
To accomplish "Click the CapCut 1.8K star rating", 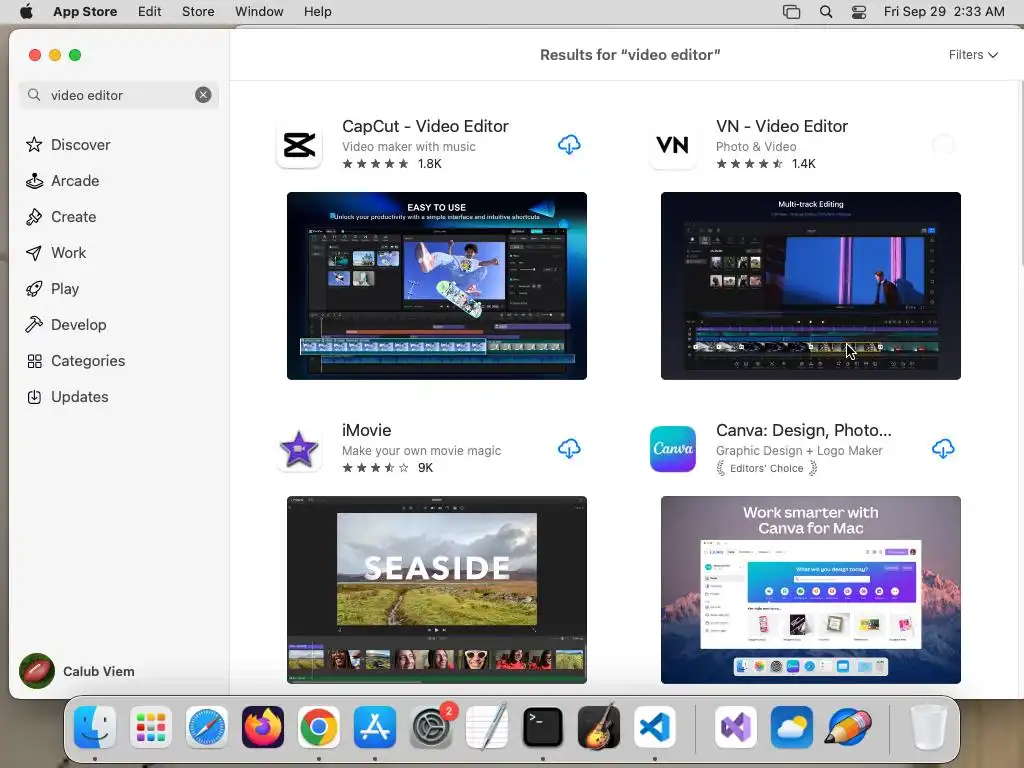I will point(392,164).
